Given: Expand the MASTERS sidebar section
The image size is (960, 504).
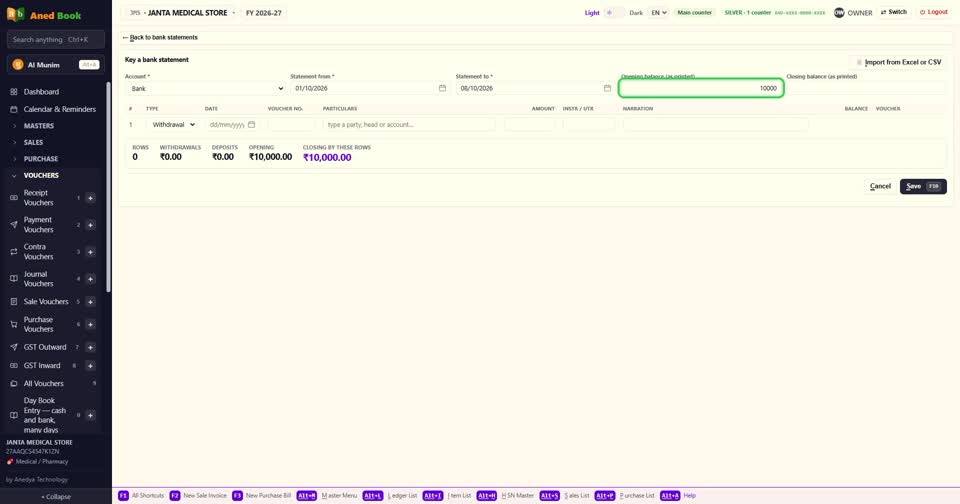Looking at the screenshot, I should point(39,126).
